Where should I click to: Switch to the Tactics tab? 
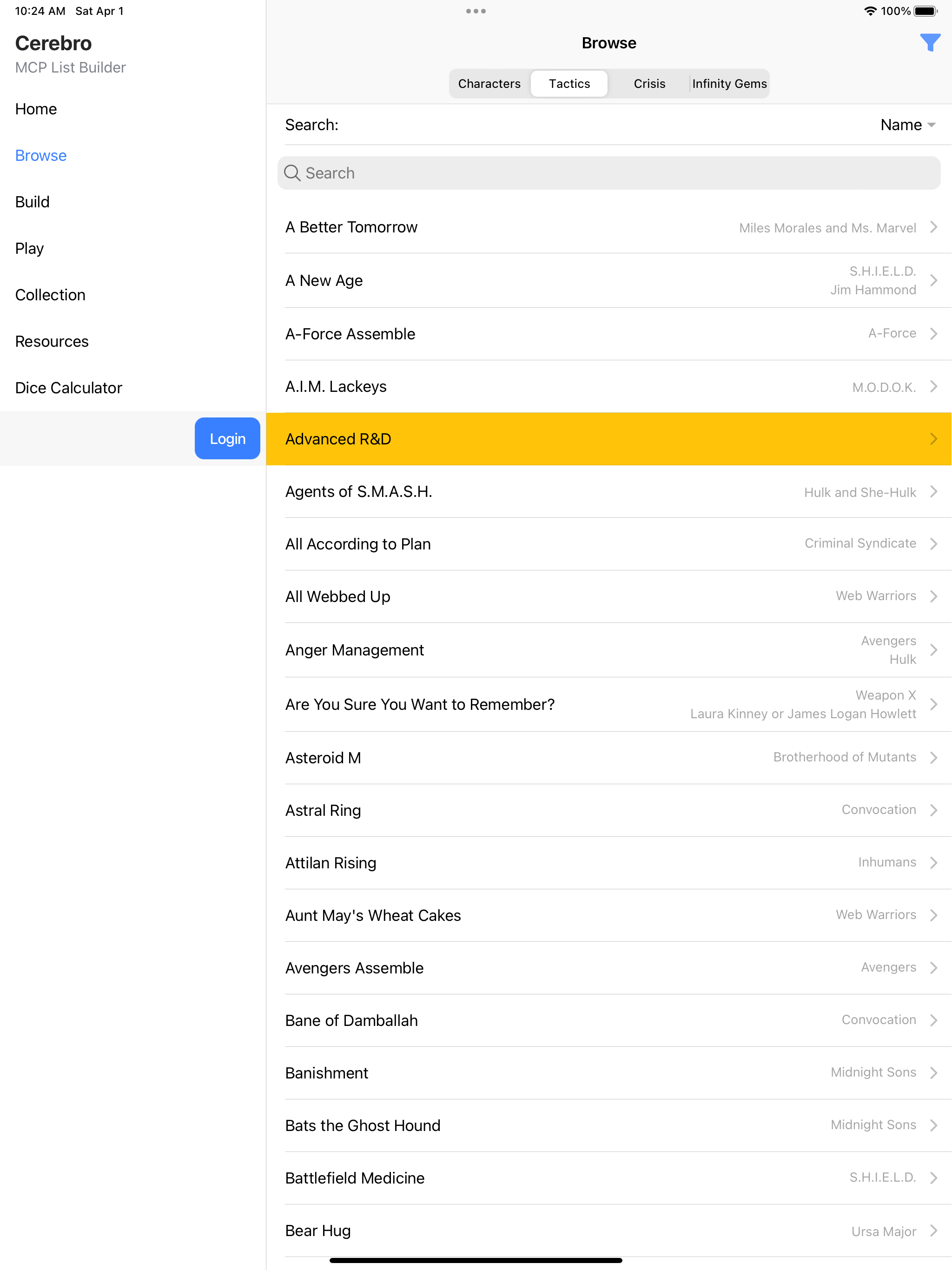[569, 84]
